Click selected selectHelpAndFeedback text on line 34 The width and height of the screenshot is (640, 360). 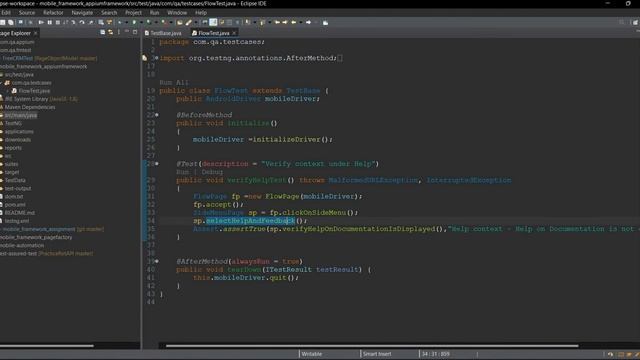250,221
